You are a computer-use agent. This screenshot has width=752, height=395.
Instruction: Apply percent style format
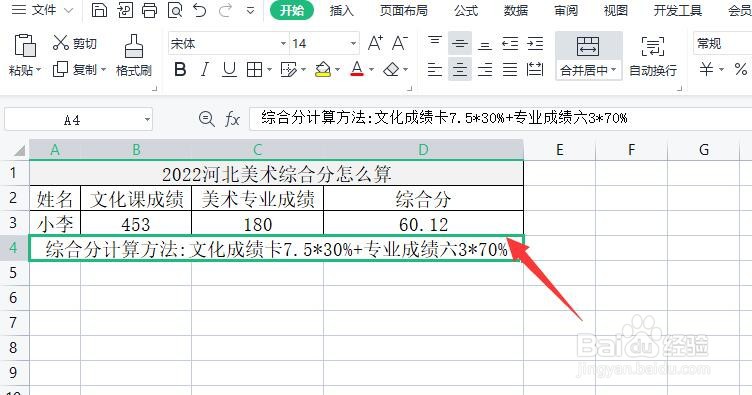point(740,70)
